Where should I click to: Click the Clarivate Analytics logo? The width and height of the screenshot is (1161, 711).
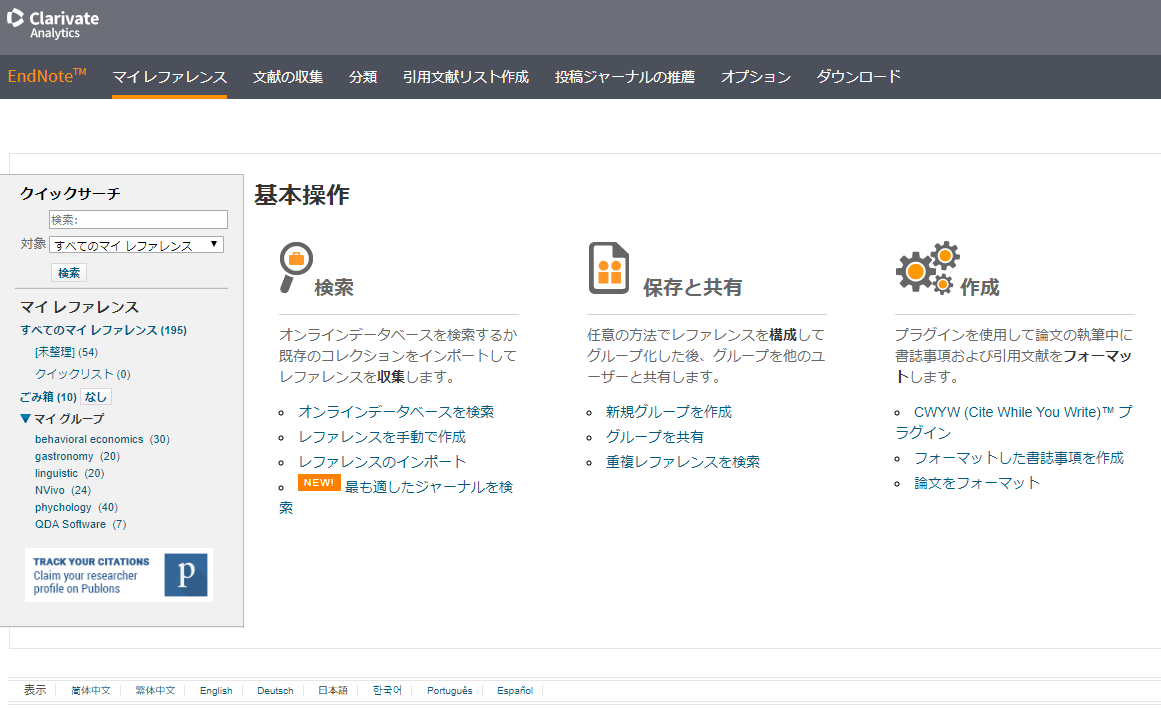(x=52, y=25)
